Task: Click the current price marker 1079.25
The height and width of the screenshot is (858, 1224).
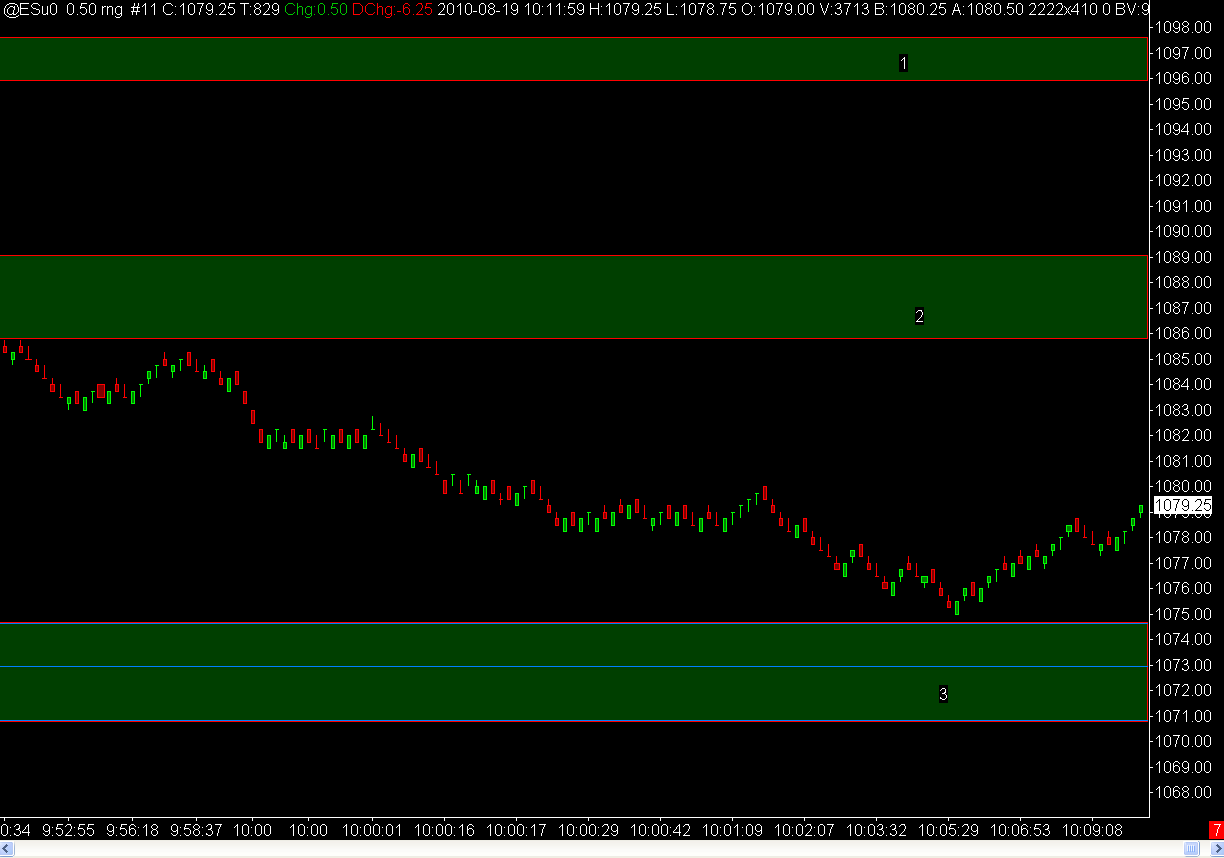Action: coord(1182,506)
